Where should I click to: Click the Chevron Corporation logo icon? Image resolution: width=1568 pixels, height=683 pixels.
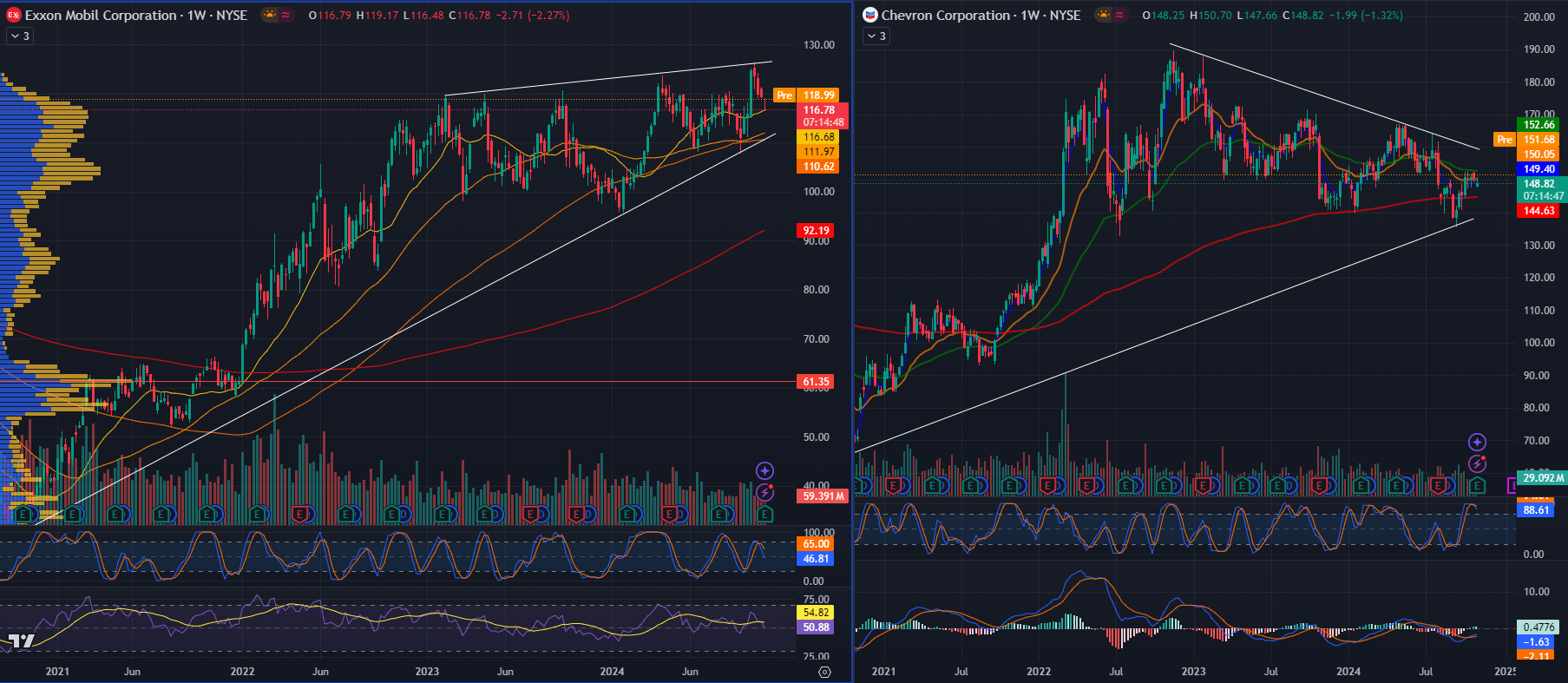click(870, 15)
